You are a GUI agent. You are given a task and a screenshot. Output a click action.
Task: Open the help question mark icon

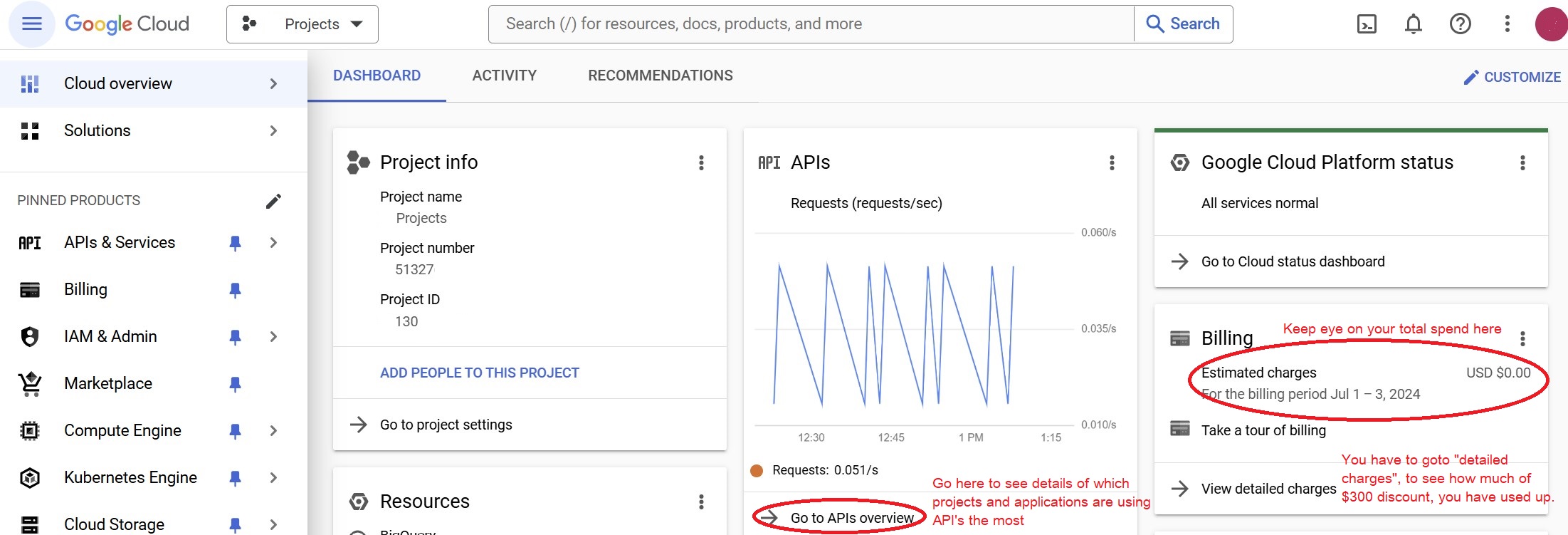tap(1461, 24)
